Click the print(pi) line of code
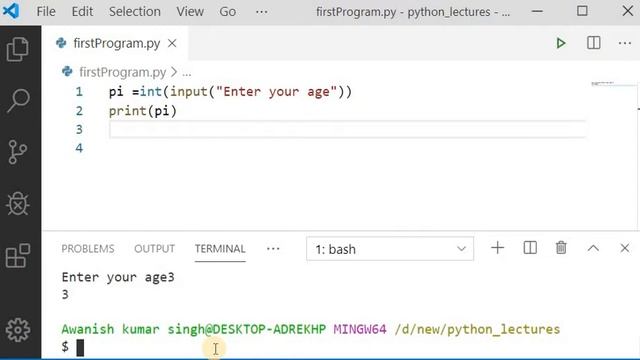Image resolution: width=640 pixels, height=360 pixels. click(x=142, y=111)
